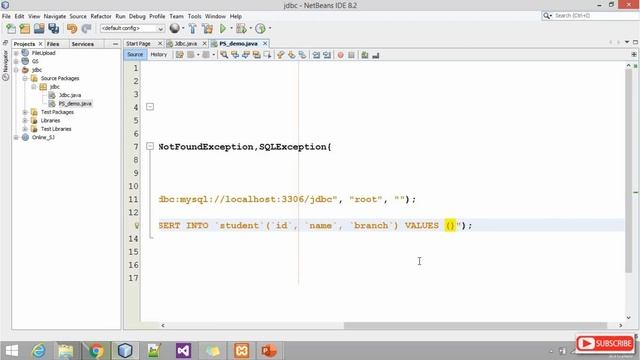Minimize the Projects panel
The height and width of the screenshot is (360, 640).
pos(115,44)
